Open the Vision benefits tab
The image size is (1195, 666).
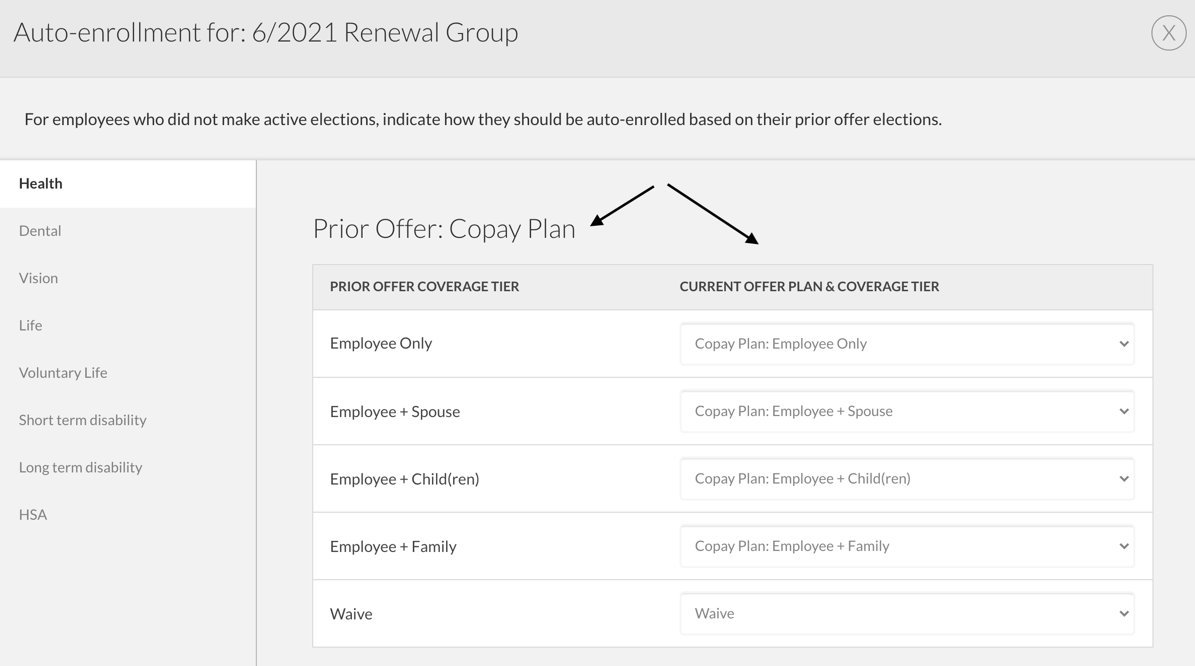click(x=128, y=278)
